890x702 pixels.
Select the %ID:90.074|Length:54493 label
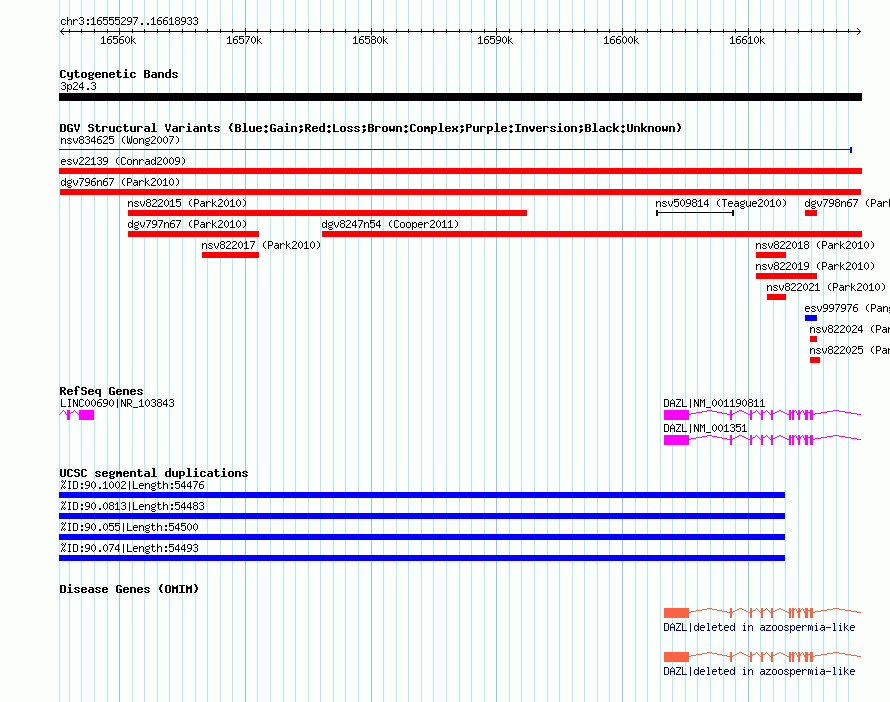point(129,548)
